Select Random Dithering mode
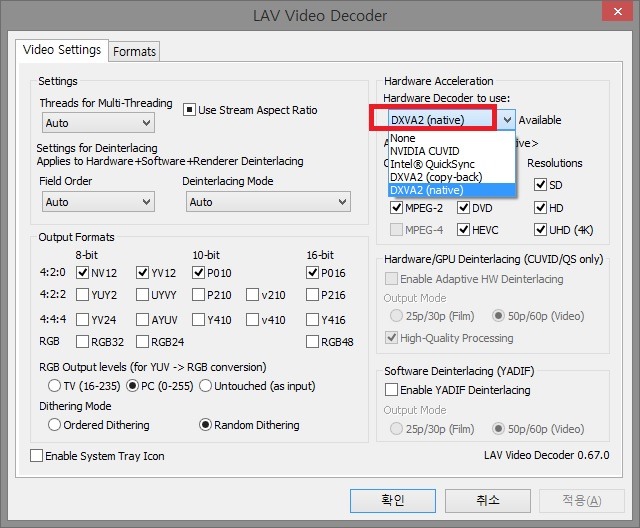This screenshot has height=528, width=640. tap(205, 425)
